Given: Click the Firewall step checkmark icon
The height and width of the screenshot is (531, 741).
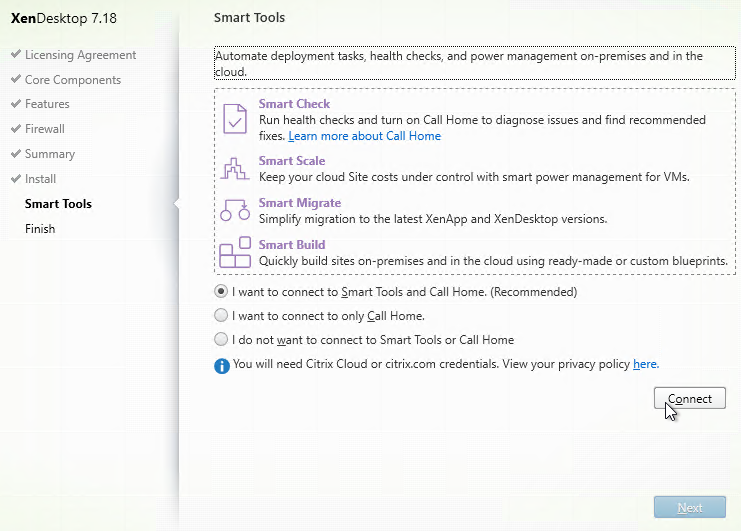Looking at the screenshot, I should pyautogui.click(x=15, y=129).
